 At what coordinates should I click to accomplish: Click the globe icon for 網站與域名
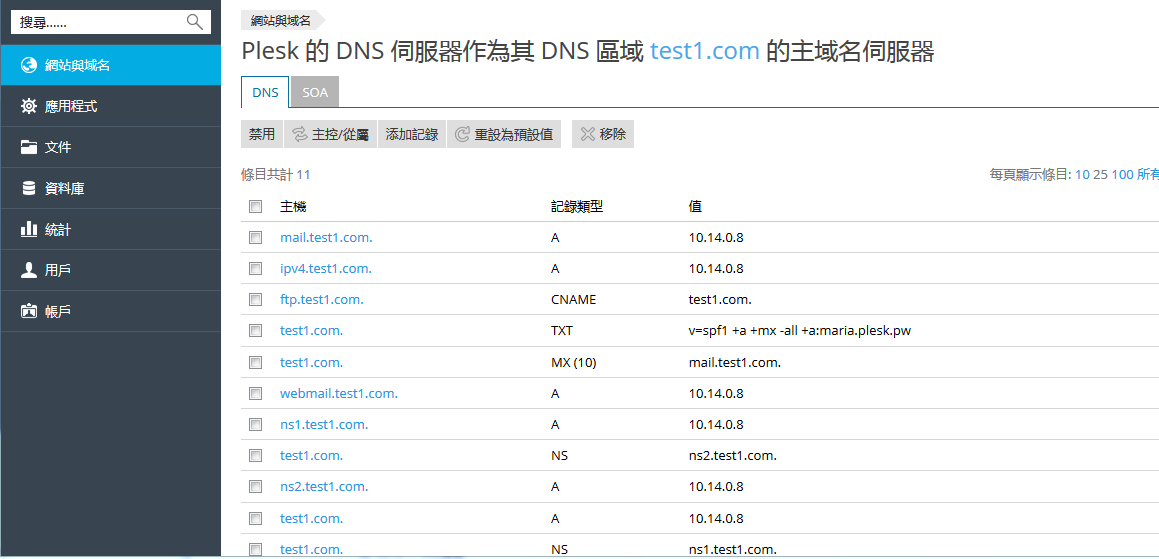pos(28,65)
